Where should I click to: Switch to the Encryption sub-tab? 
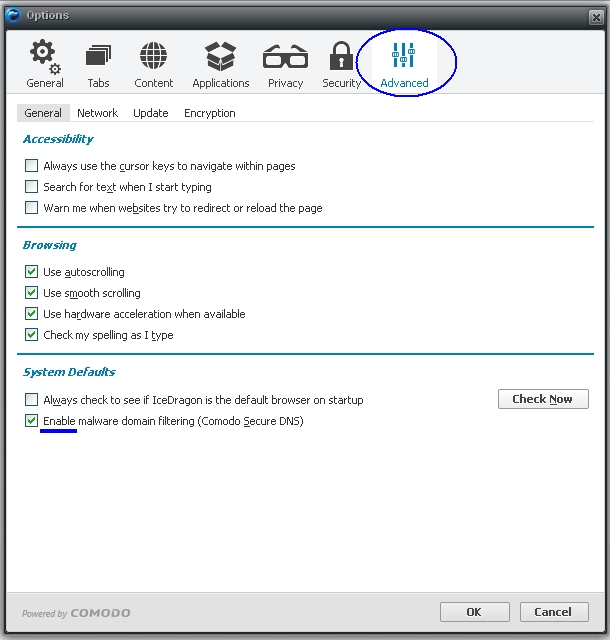click(x=209, y=113)
